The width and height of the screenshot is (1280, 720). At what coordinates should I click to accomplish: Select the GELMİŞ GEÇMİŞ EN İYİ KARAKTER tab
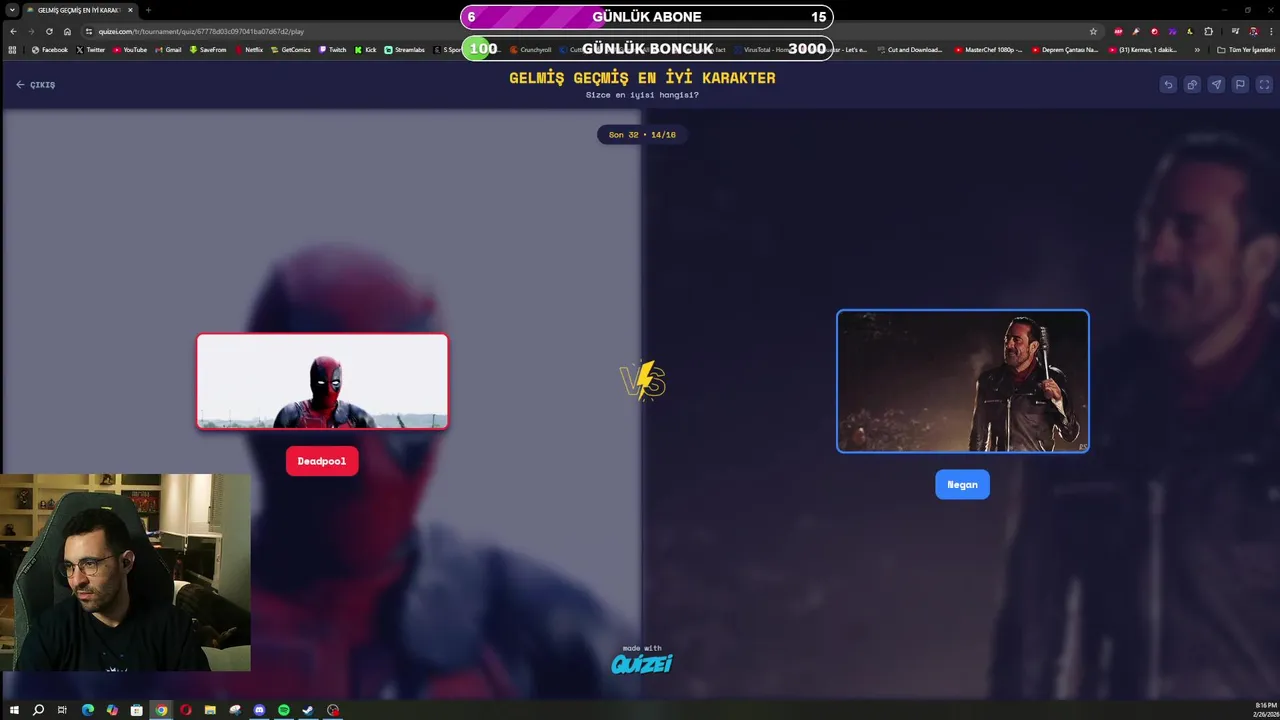click(79, 10)
